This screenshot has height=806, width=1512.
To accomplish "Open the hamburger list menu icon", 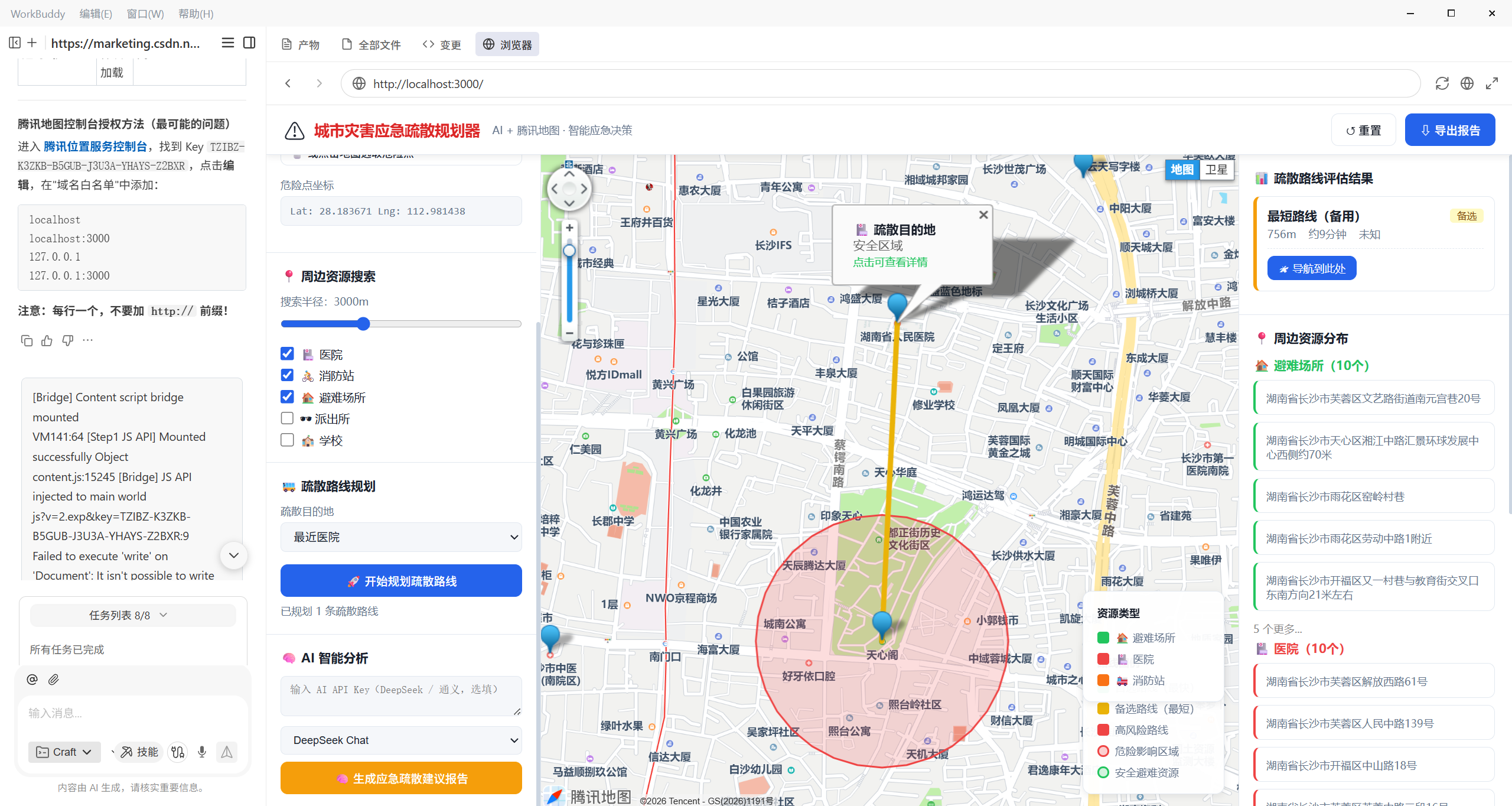I will coord(227,43).
